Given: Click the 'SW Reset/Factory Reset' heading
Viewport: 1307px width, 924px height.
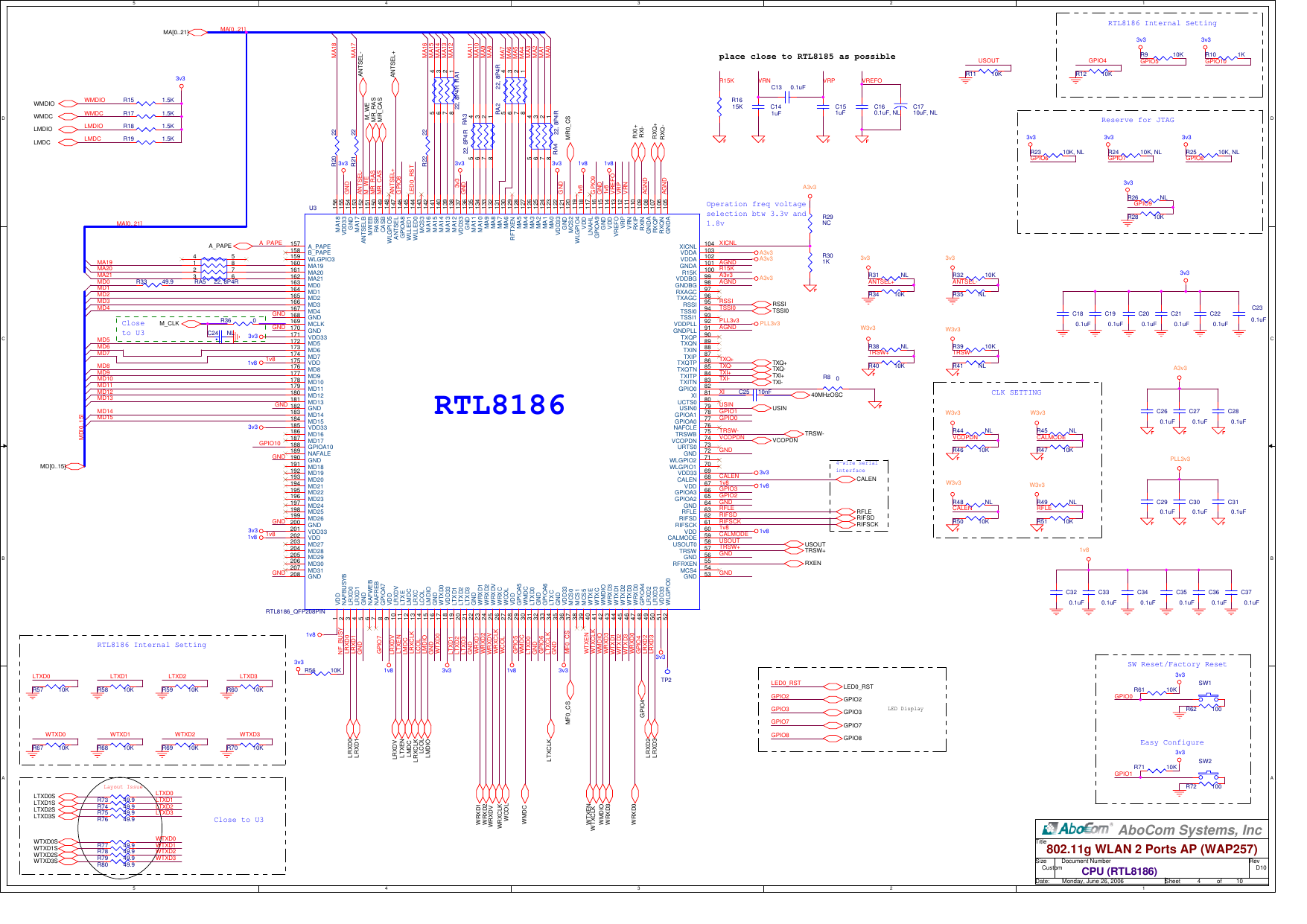Looking at the screenshot, I should [1177, 664].
